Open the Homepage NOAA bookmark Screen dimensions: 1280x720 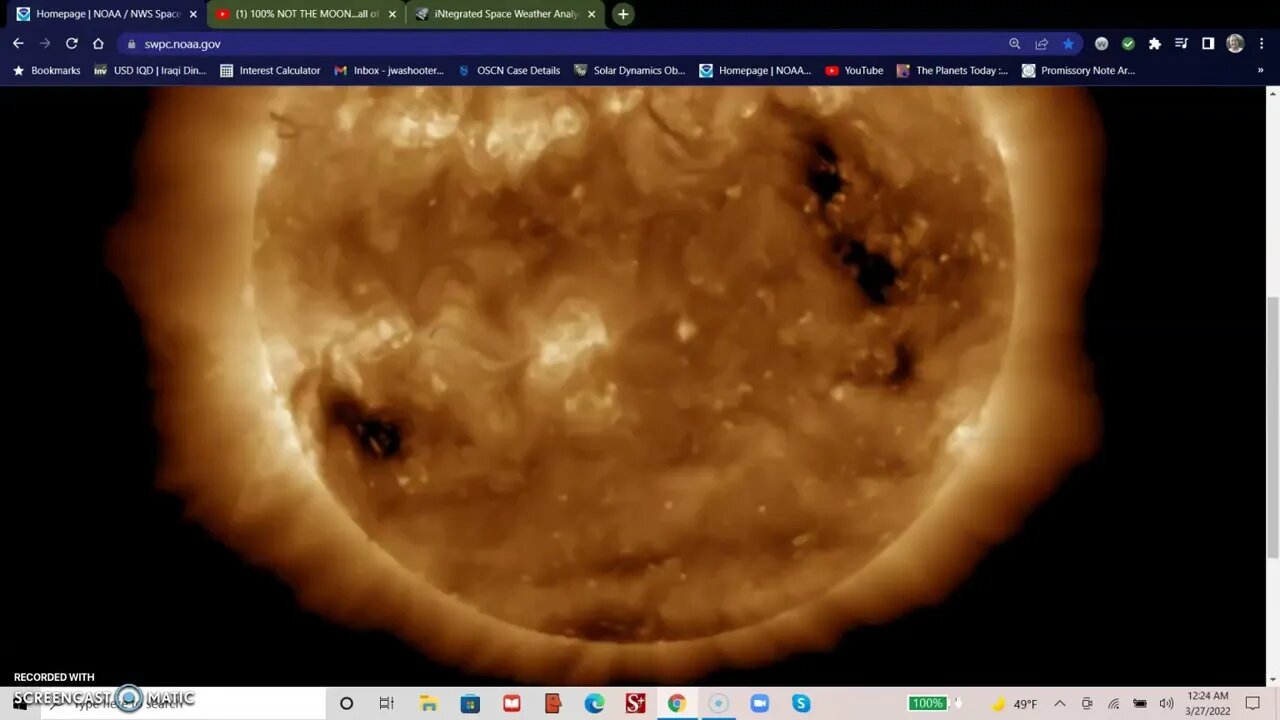[755, 71]
